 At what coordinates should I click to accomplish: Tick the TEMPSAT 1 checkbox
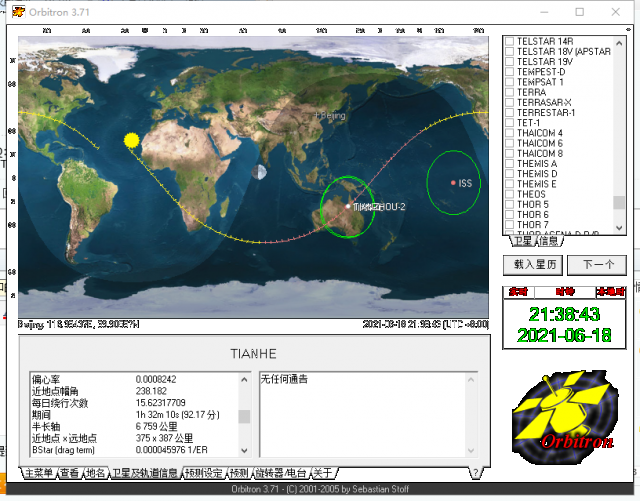(509, 82)
